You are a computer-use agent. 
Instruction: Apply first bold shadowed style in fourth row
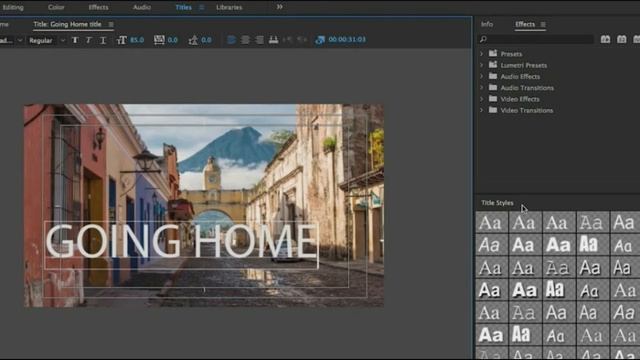[x=491, y=290]
